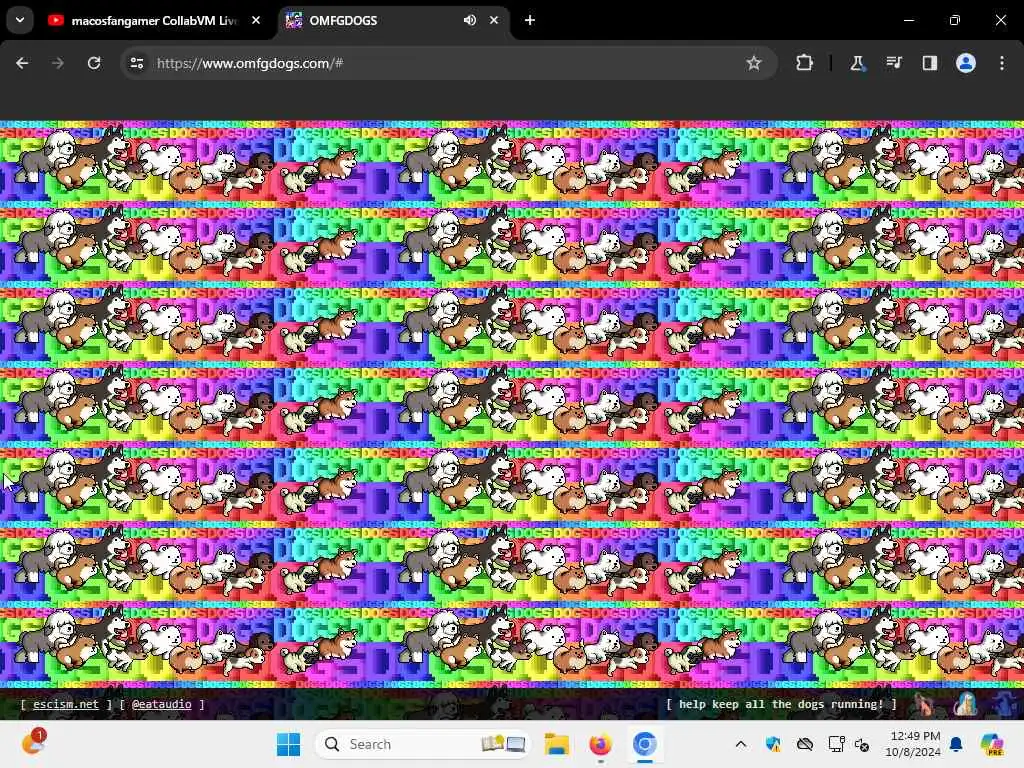Screen dimensions: 1024x768
Task: Open the @eataudio link
Action: pos(161,704)
